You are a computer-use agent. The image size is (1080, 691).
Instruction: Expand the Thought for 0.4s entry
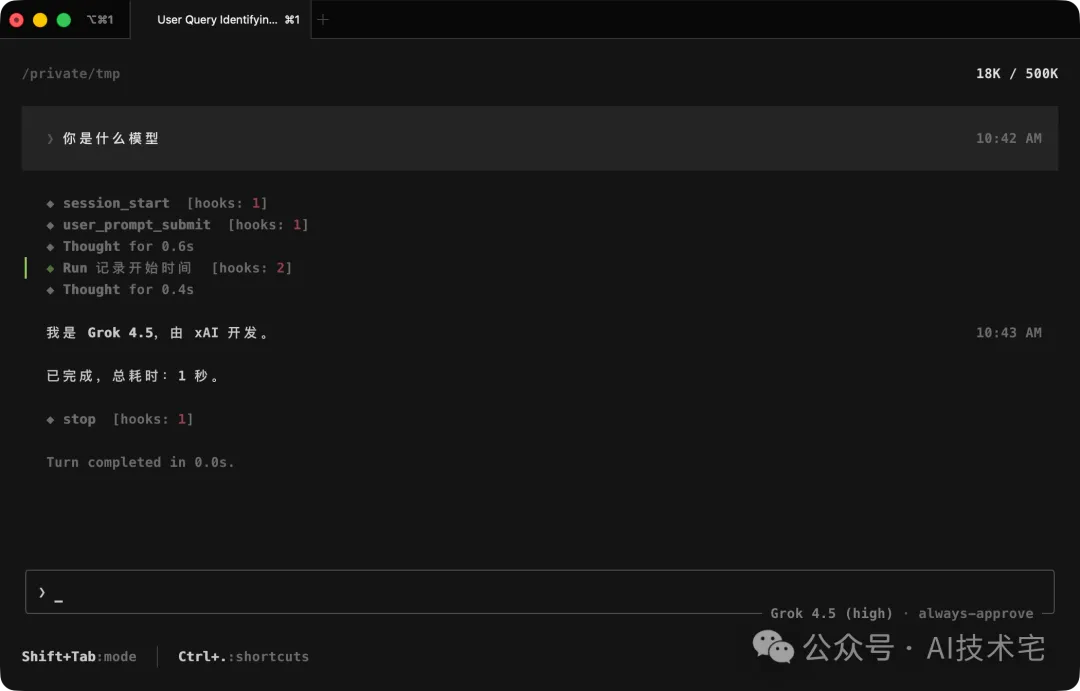[121, 289]
